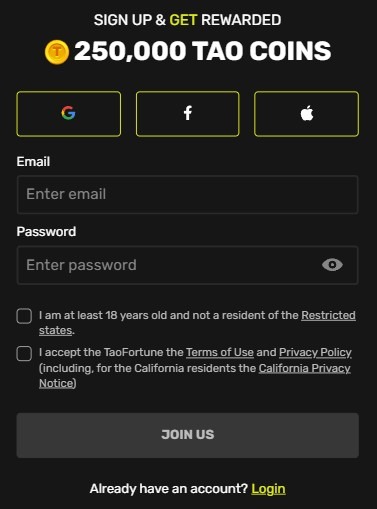Focus the Enter email field
The image size is (377, 509).
pos(188,195)
